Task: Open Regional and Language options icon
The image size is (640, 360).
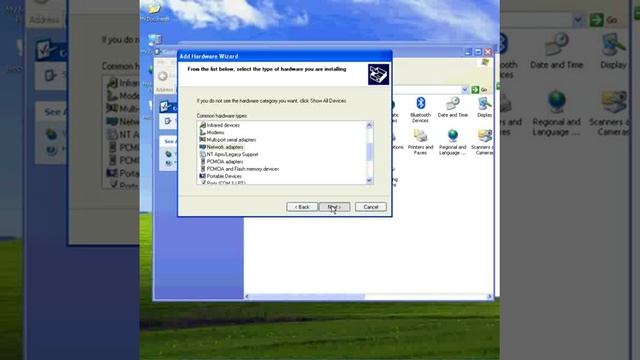Action: [453, 142]
